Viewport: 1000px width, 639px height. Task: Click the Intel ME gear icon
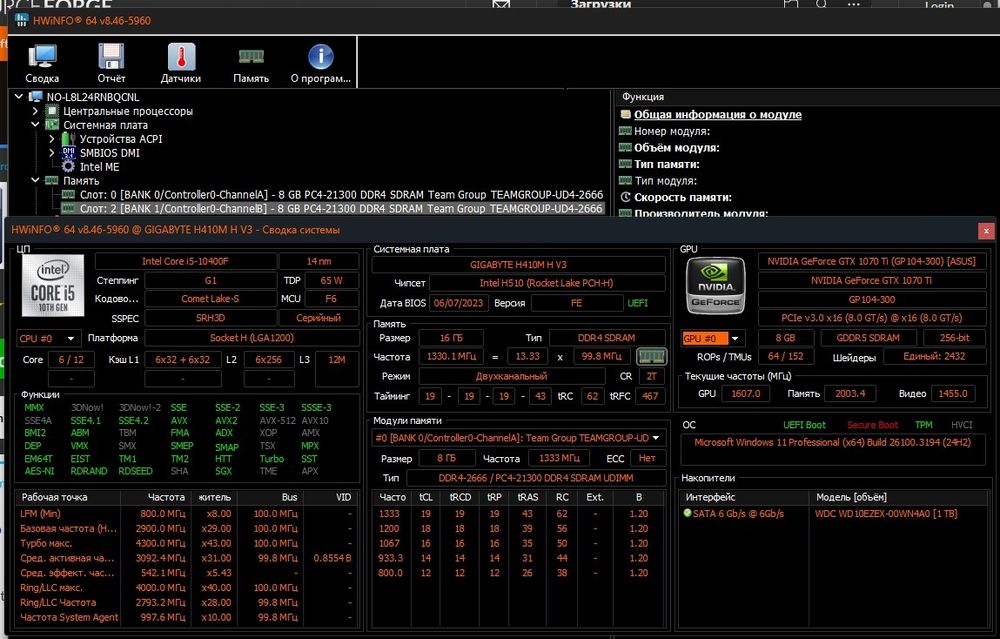68,166
